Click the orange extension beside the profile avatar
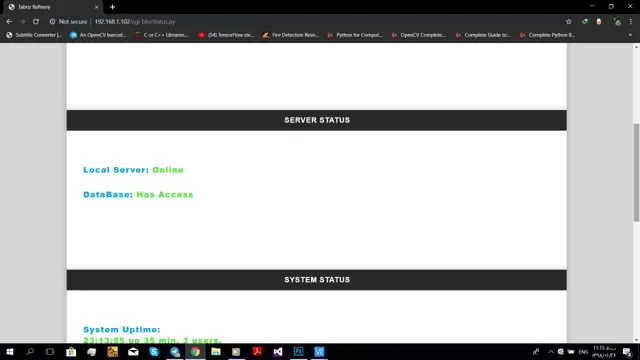 coord(599,22)
